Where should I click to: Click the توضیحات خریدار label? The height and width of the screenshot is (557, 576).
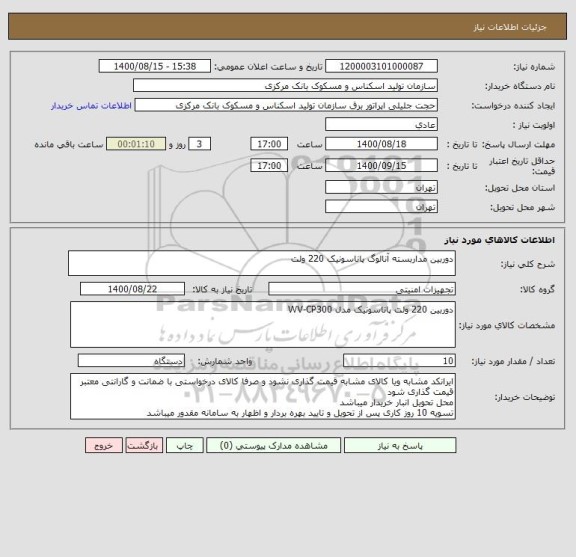525,397
